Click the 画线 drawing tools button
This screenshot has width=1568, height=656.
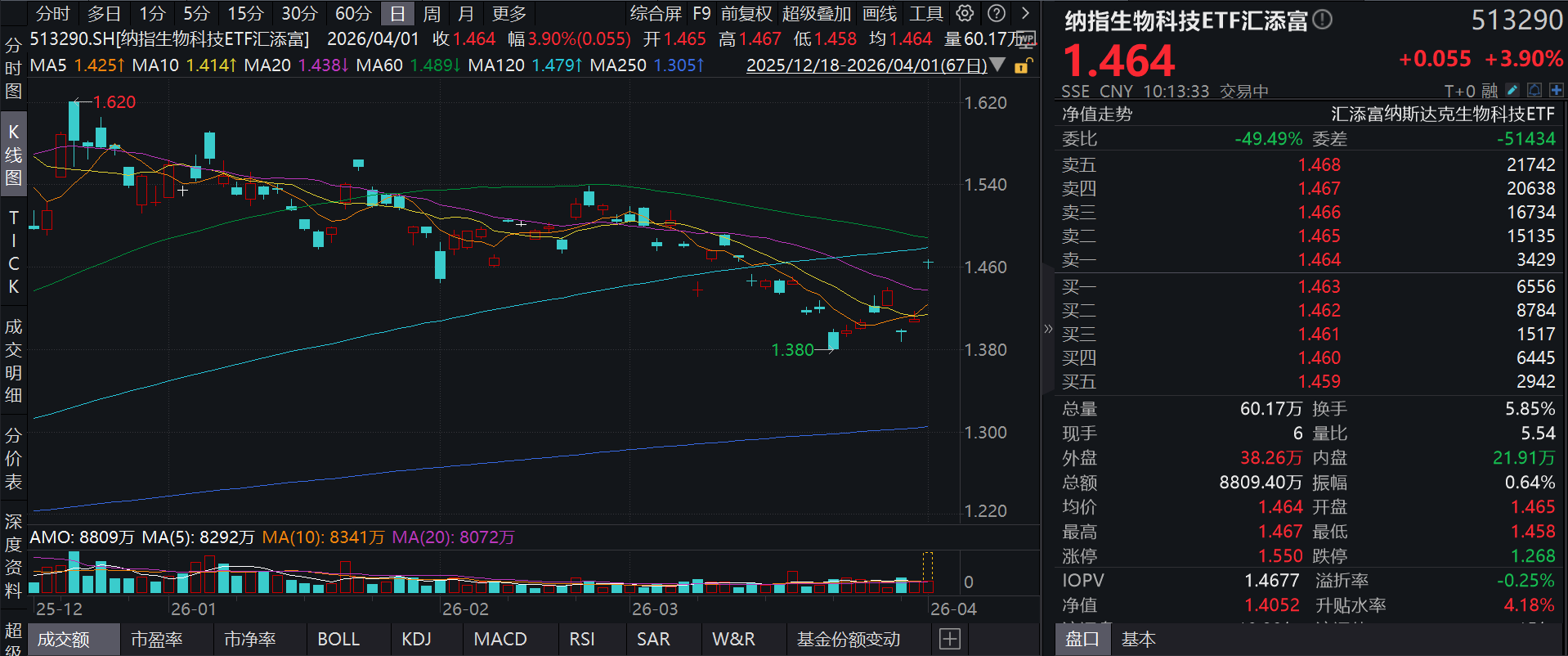click(x=879, y=14)
